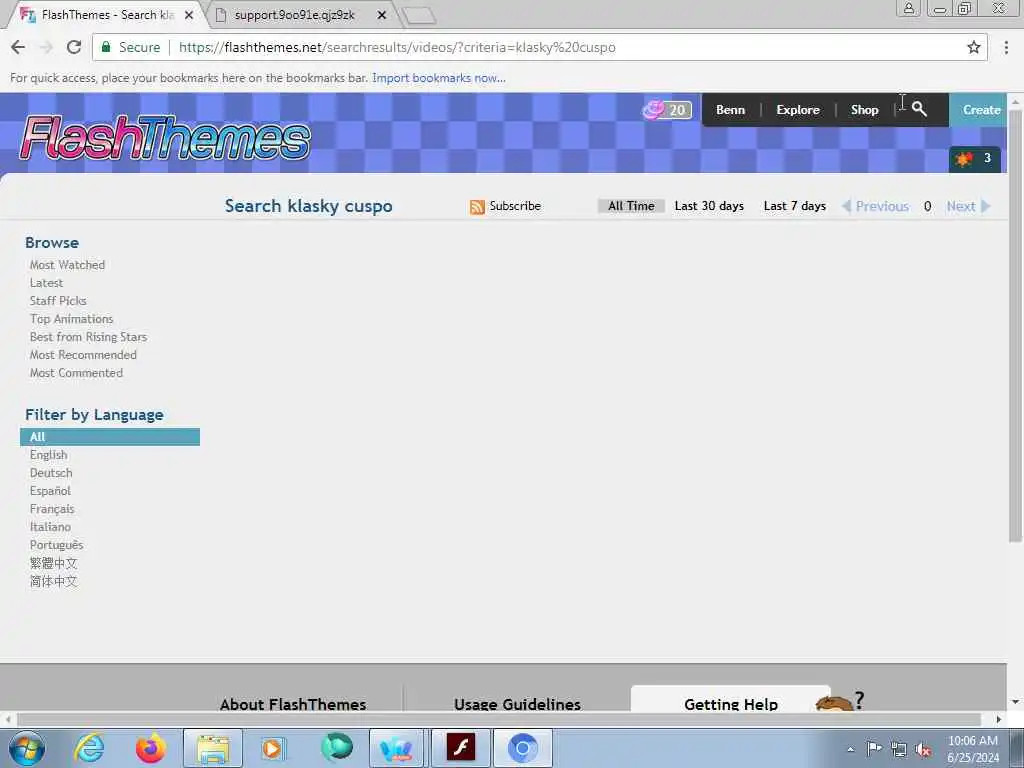Open the coin balance icon showing 20

click(666, 110)
